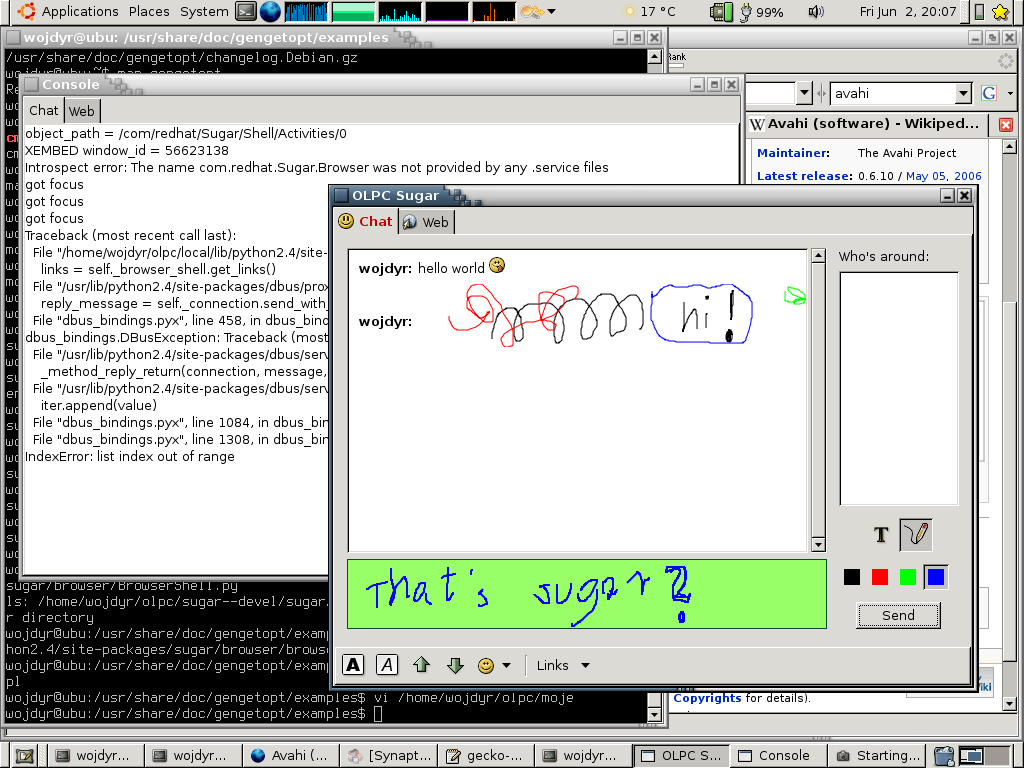Switch to the Web tab in OLPC Sugar
This screenshot has width=1024, height=768.
pyautogui.click(x=426, y=222)
